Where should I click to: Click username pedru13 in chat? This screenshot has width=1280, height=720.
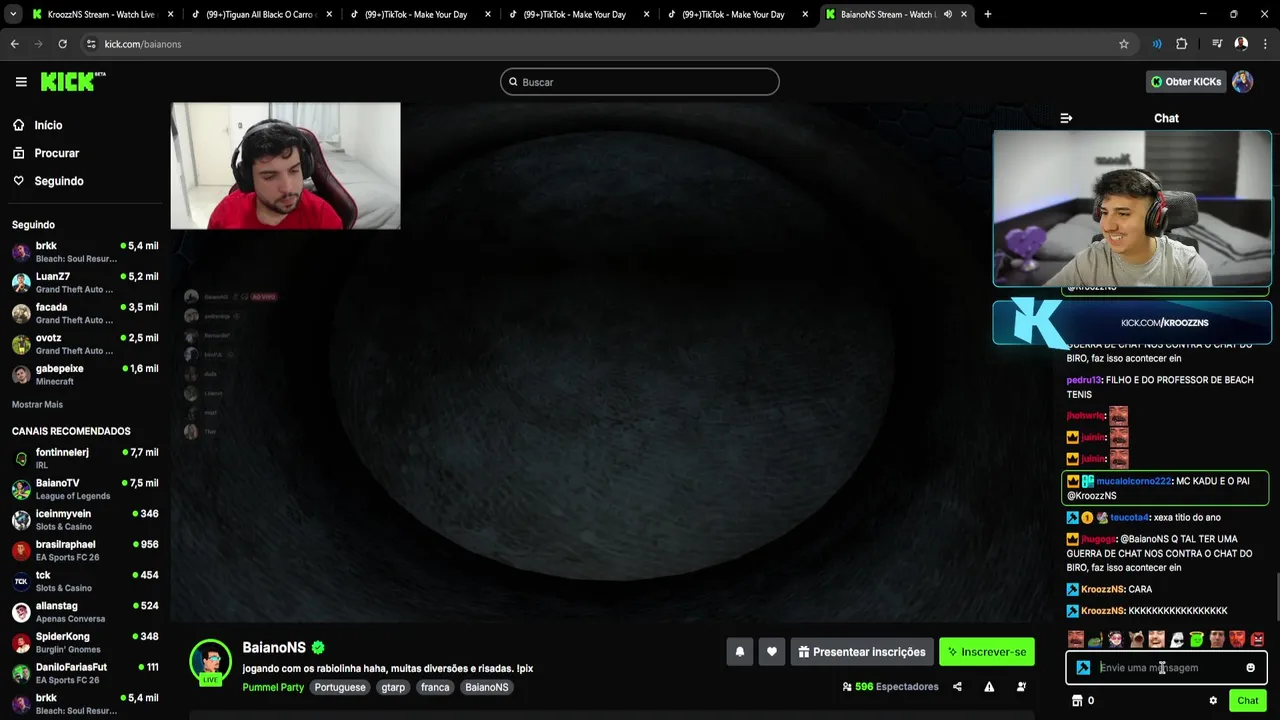tap(1083, 380)
